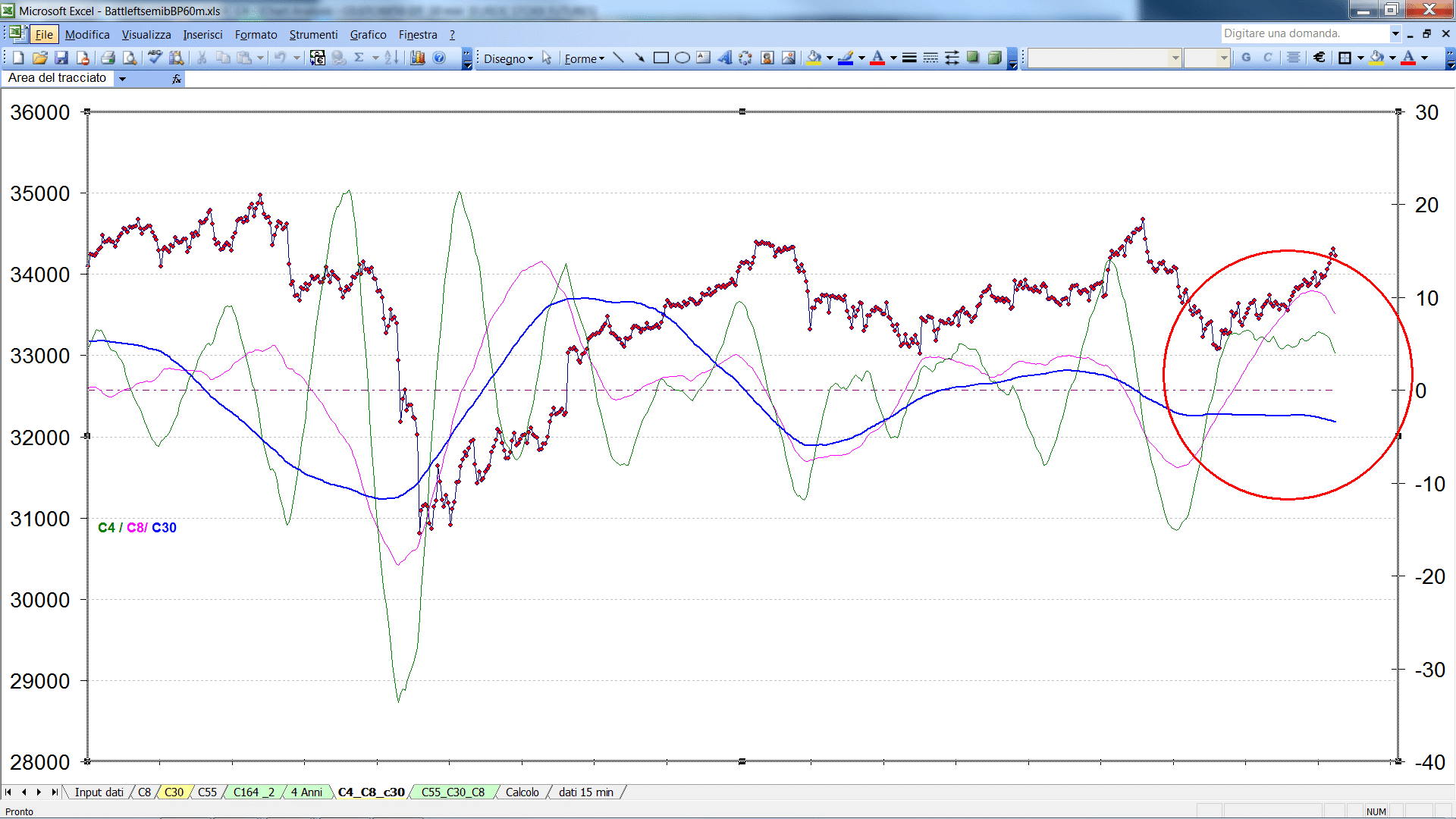The image size is (1456, 819).
Task: Click the AutoSum sigma icon
Action: tap(359, 58)
